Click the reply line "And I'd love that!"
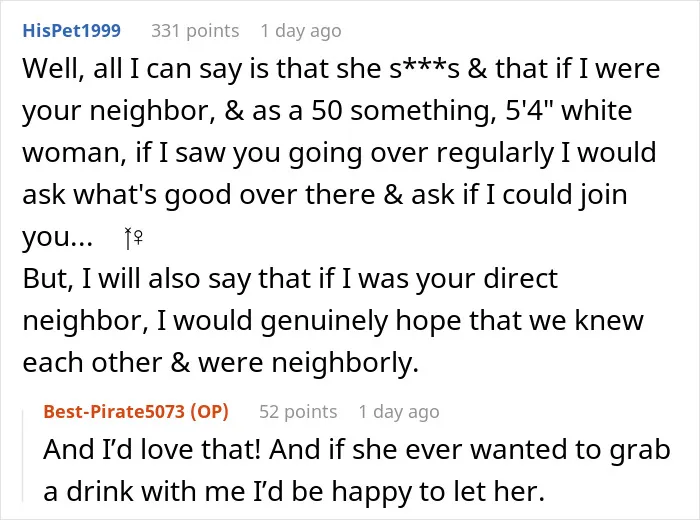 [357, 450]
